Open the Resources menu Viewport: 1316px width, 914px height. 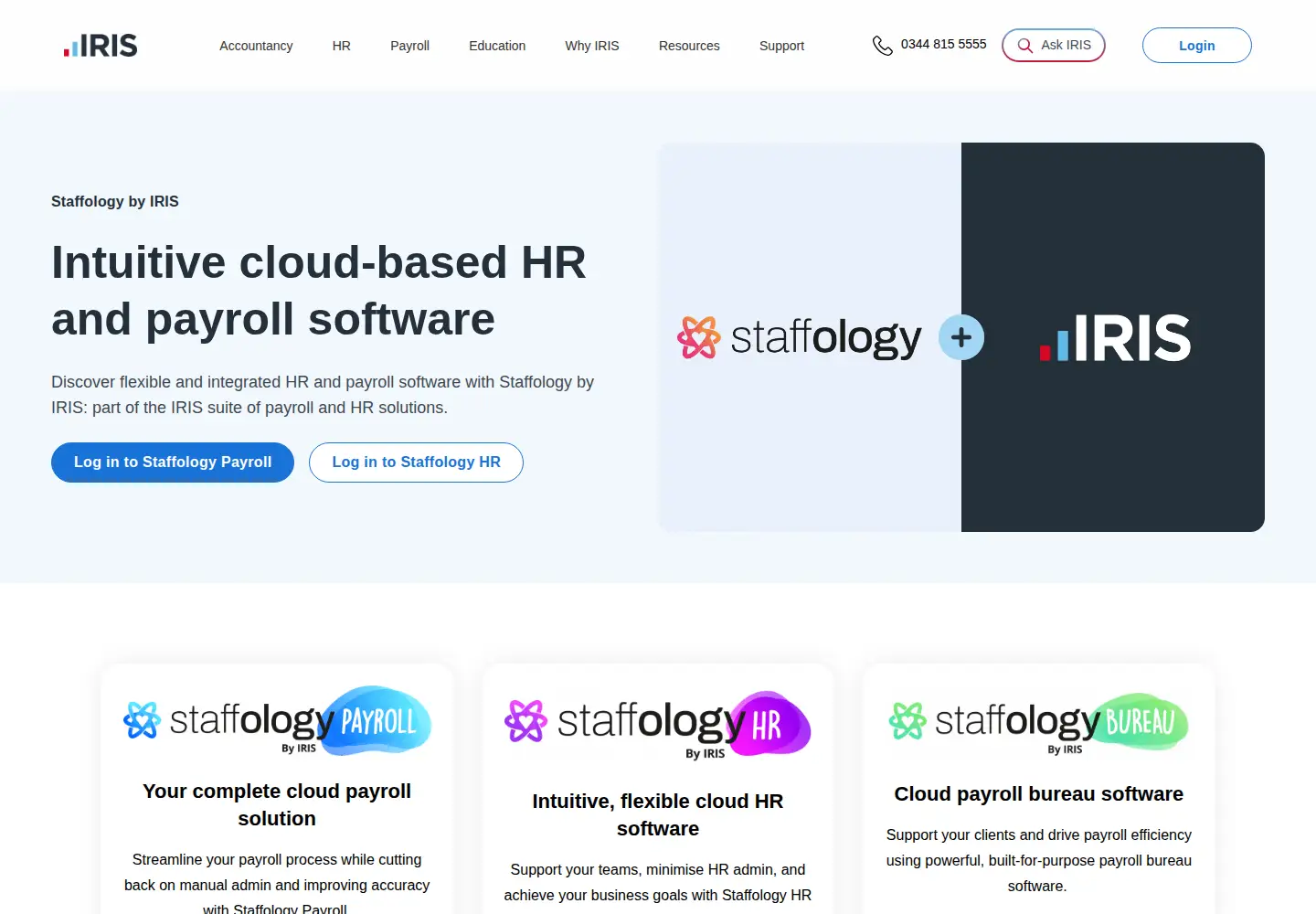pos(689,46)
